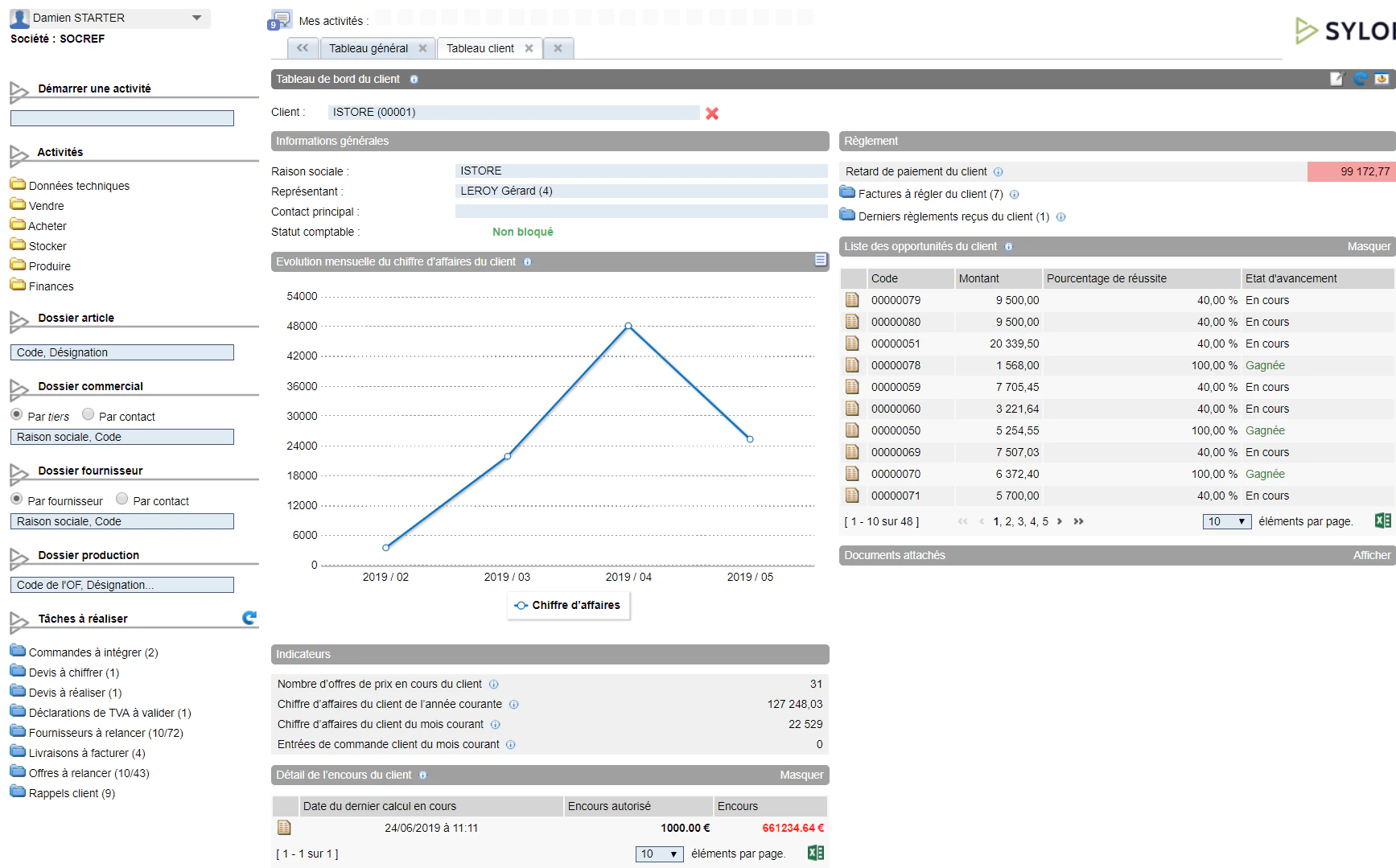
Task: Open the chart data table icon
Action: pos(821,260)
